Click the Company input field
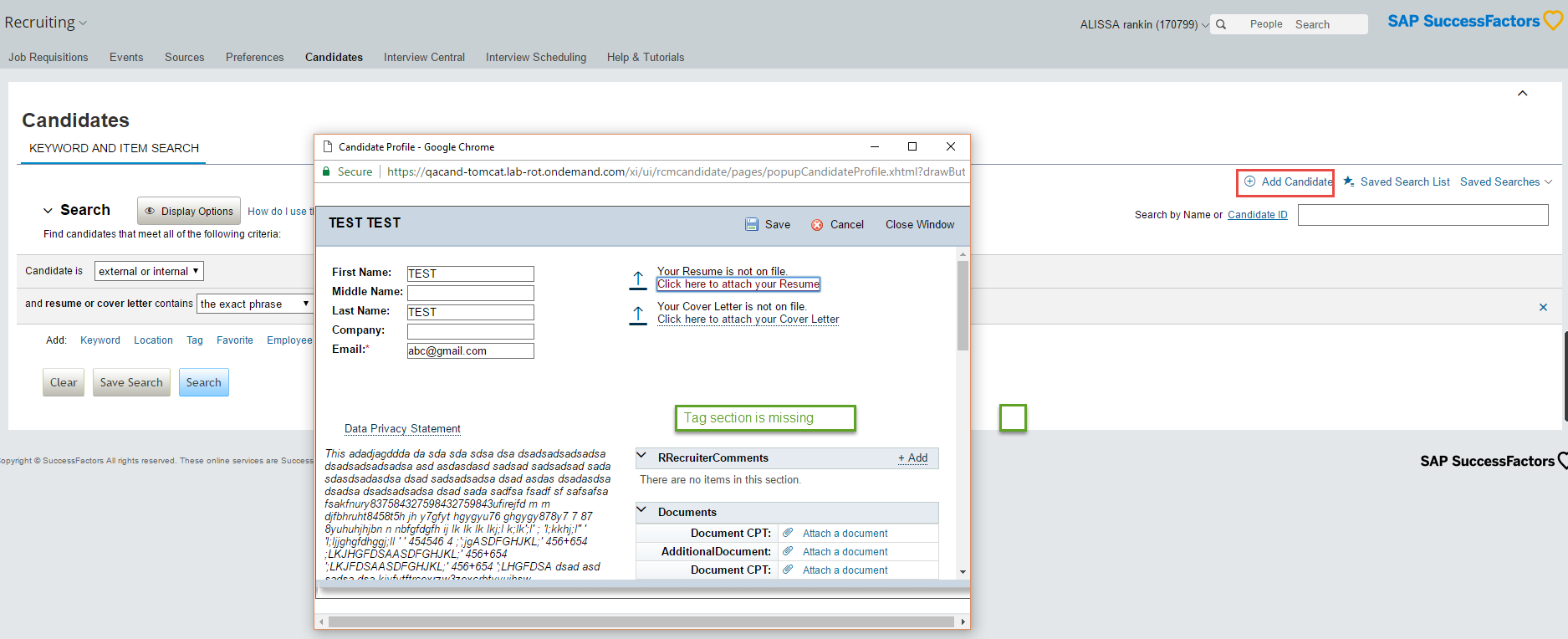The height and width of the screenshot is (639, 1568). pyautogui.click(x=470, y=331)
